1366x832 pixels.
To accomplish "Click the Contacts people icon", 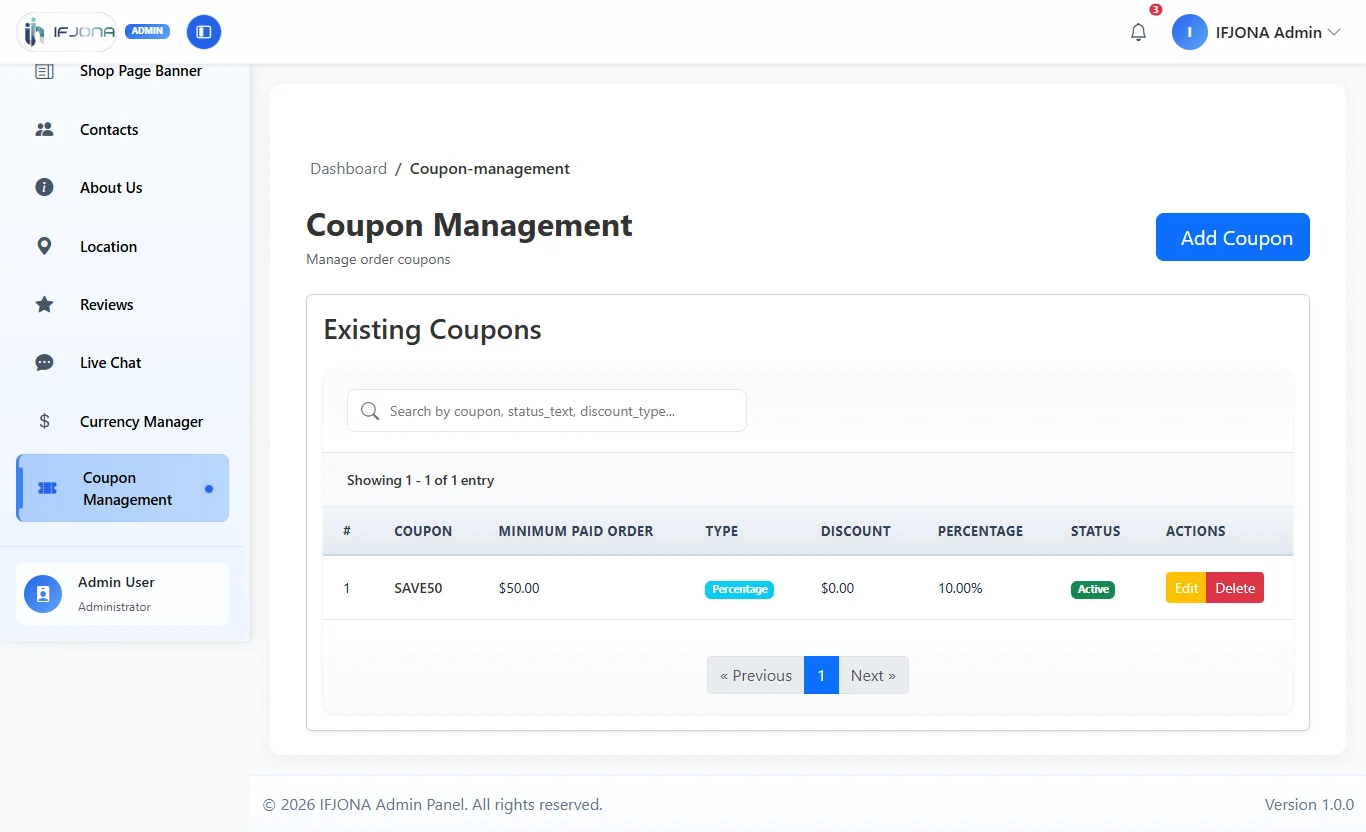I will (x=44, y=130).
